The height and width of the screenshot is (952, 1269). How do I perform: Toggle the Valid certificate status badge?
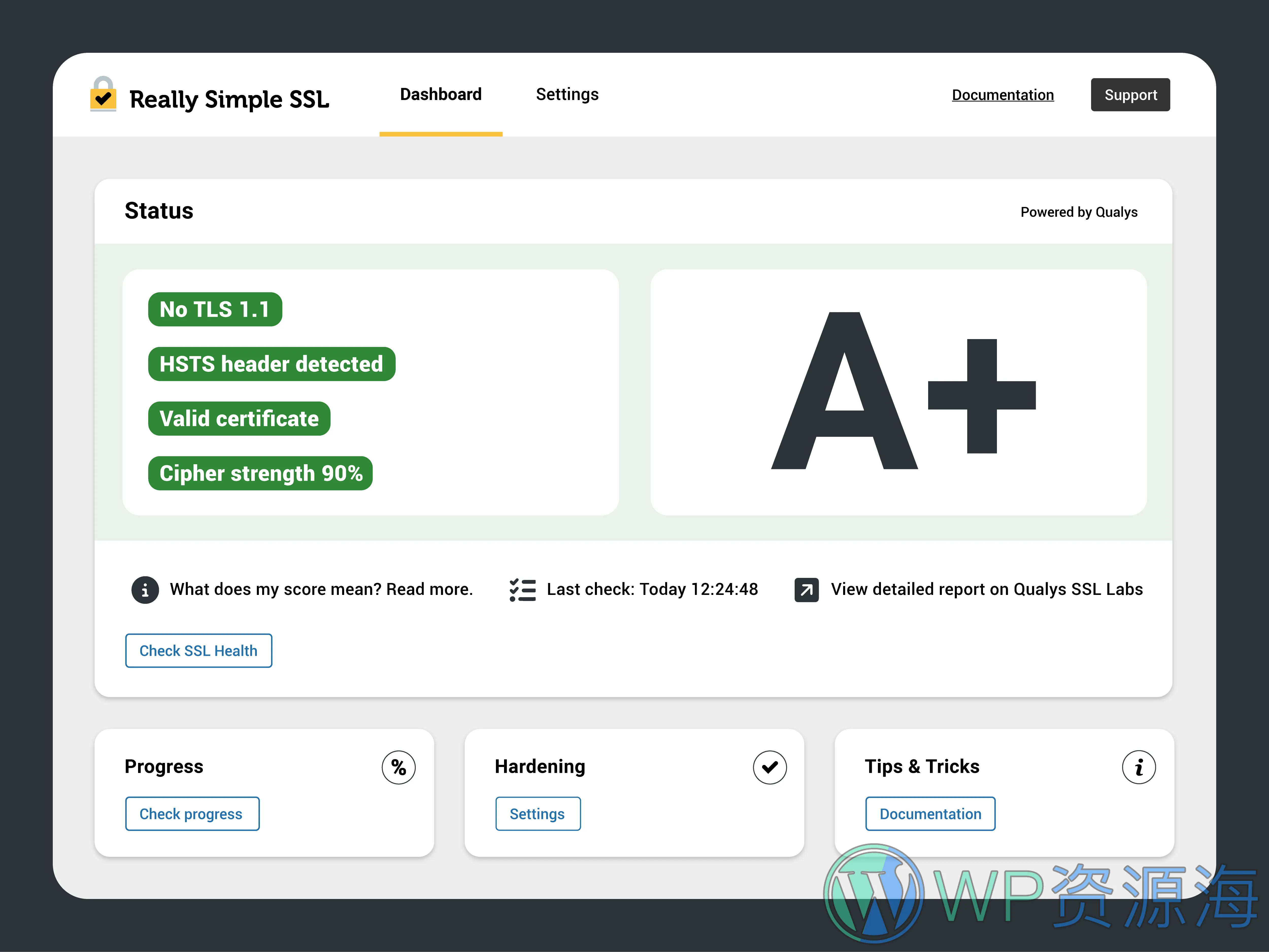pyautogui.click(x=238, y=418)
